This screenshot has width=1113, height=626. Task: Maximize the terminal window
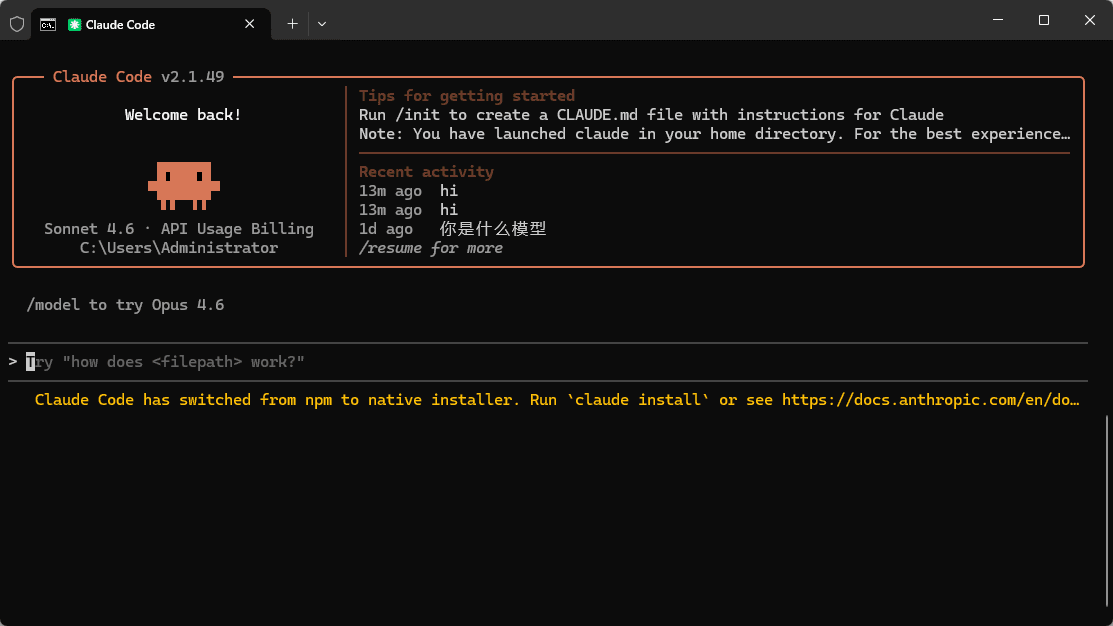pos(1043,20)
